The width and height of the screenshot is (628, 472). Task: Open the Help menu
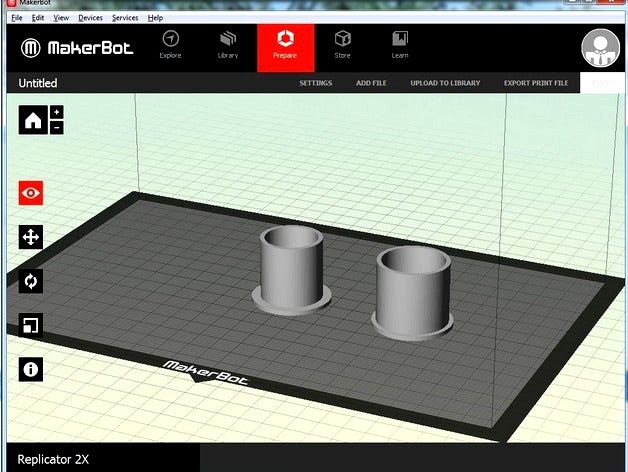coord(155,18)
